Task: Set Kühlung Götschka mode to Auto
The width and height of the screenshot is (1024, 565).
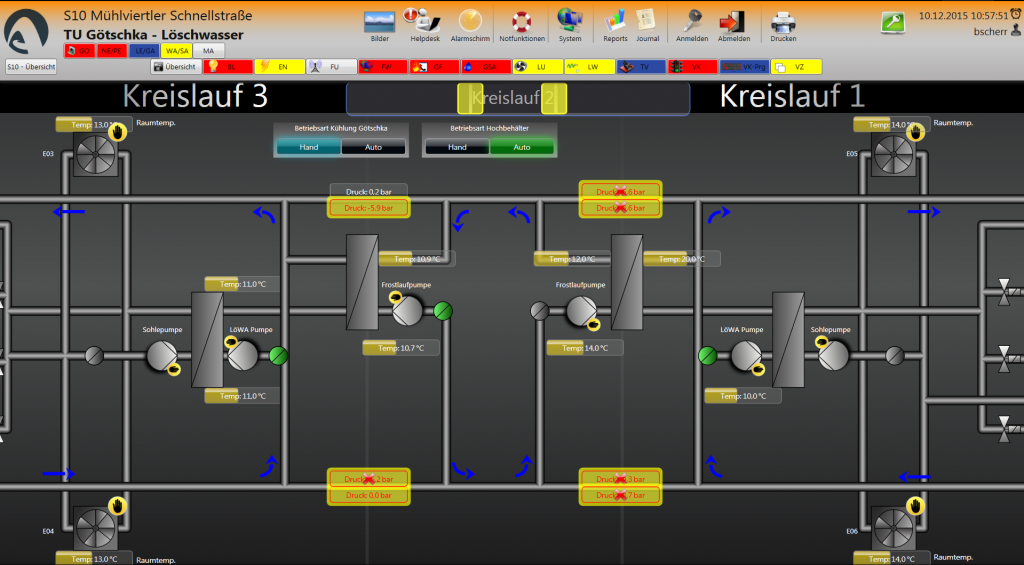Action: (x=373, y=147)
